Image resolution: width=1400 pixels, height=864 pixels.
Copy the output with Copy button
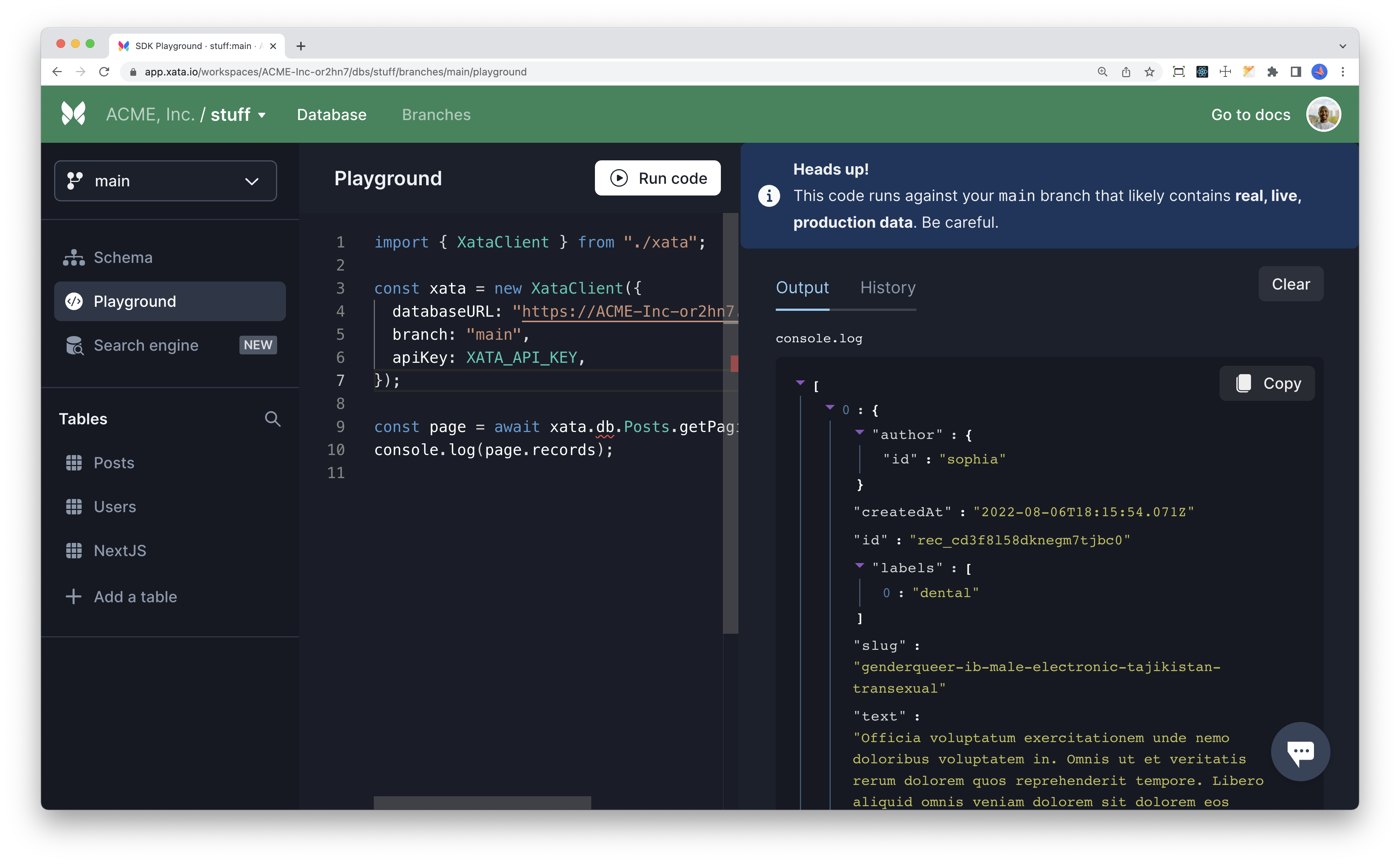(1267, 383)
